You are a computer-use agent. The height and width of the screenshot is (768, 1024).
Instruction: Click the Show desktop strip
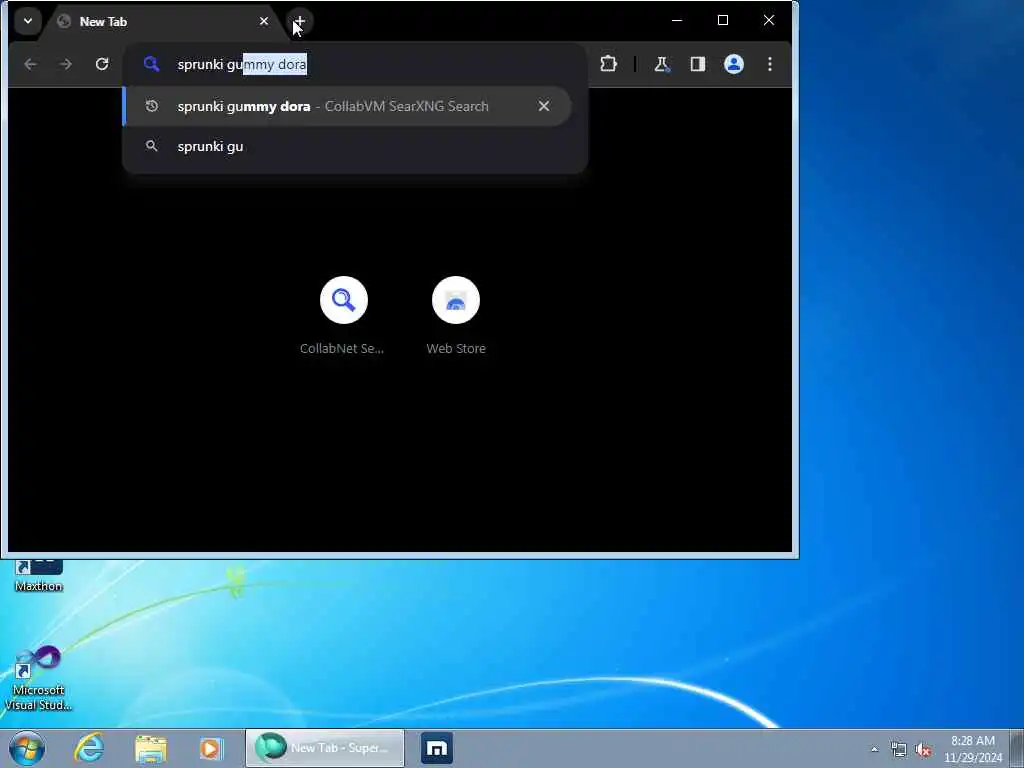tap(1017, 748)
